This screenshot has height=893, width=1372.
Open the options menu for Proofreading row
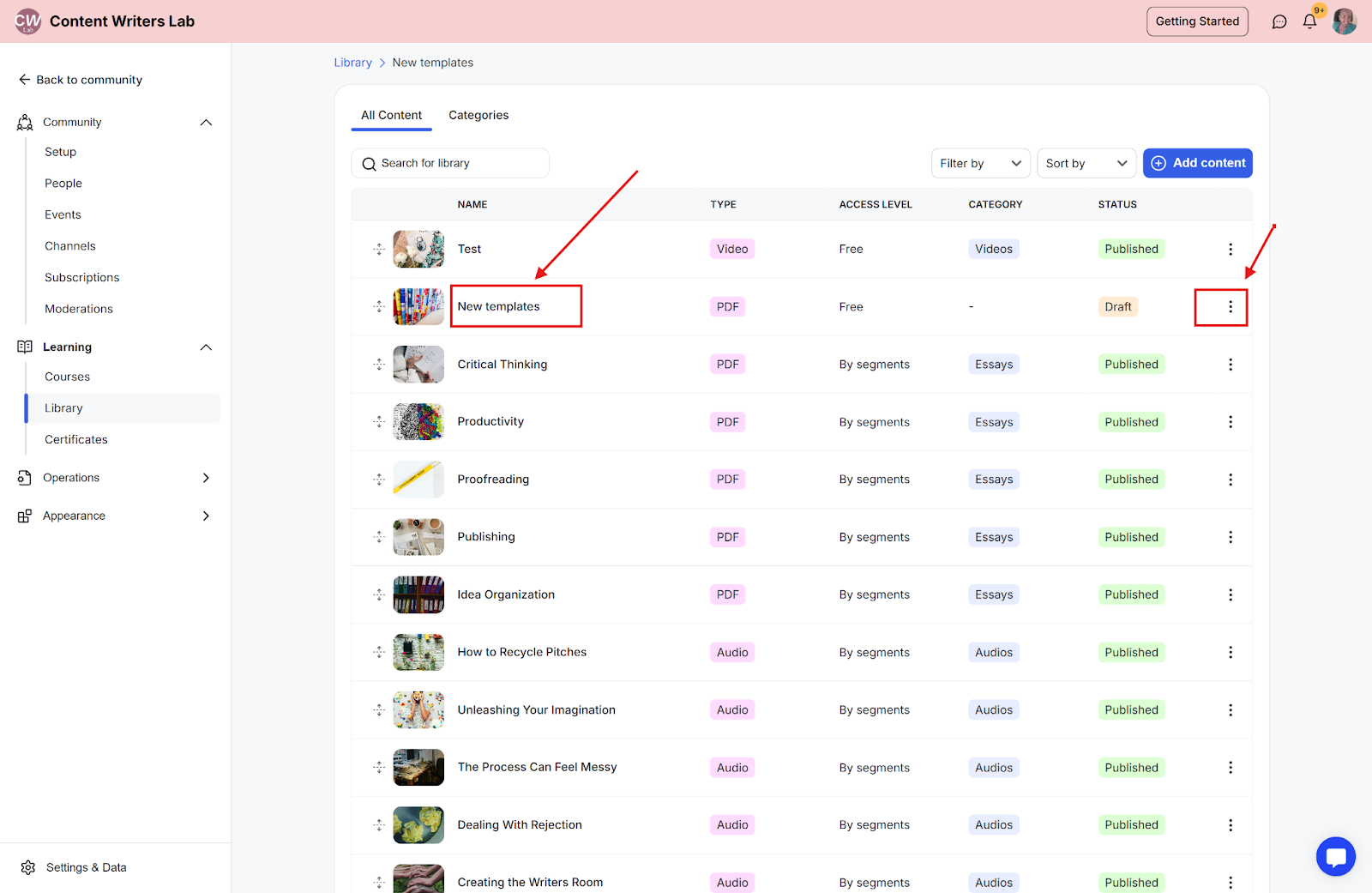pos(1231,480)
